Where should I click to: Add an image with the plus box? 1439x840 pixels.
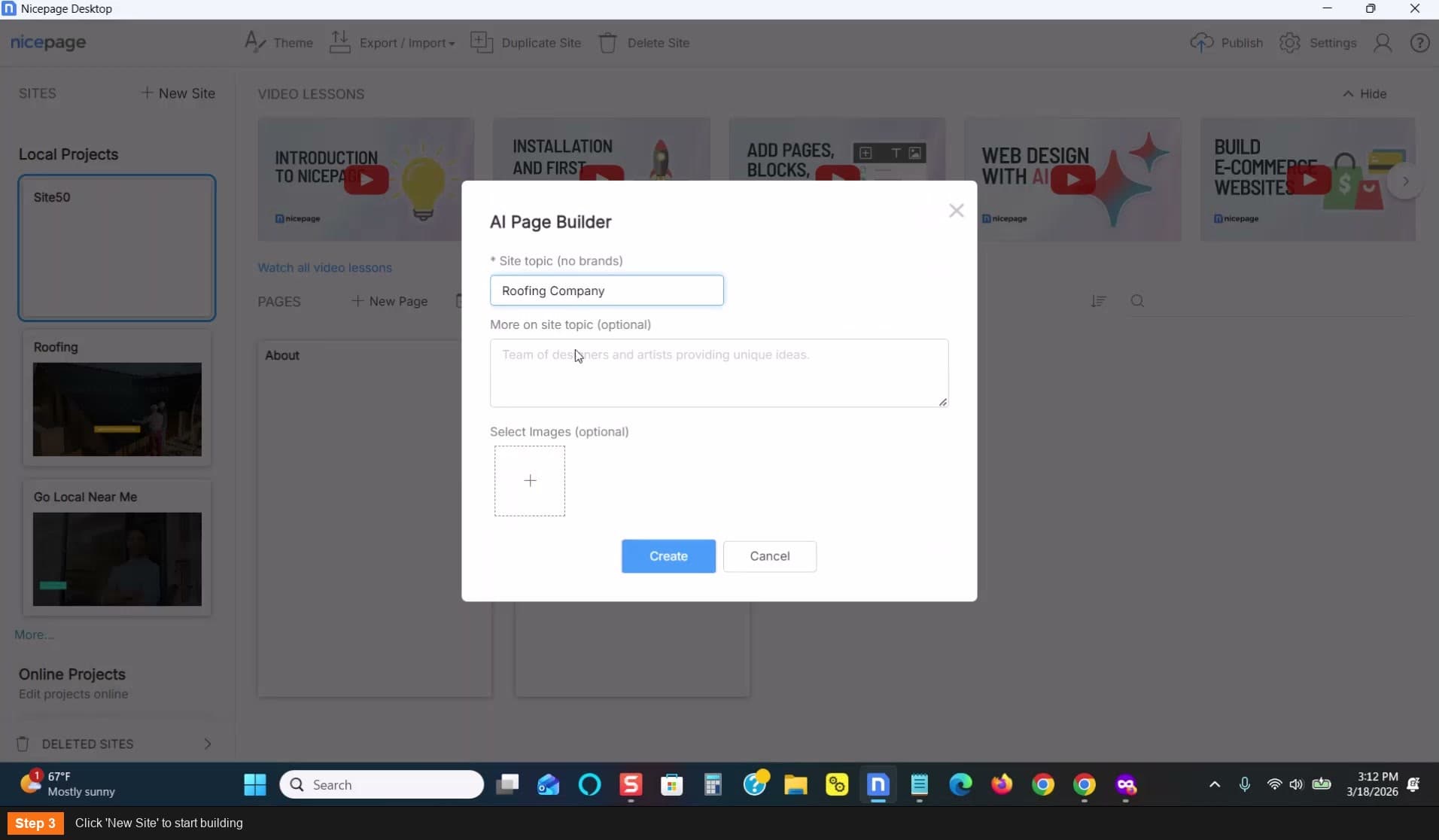pos(530,481)
